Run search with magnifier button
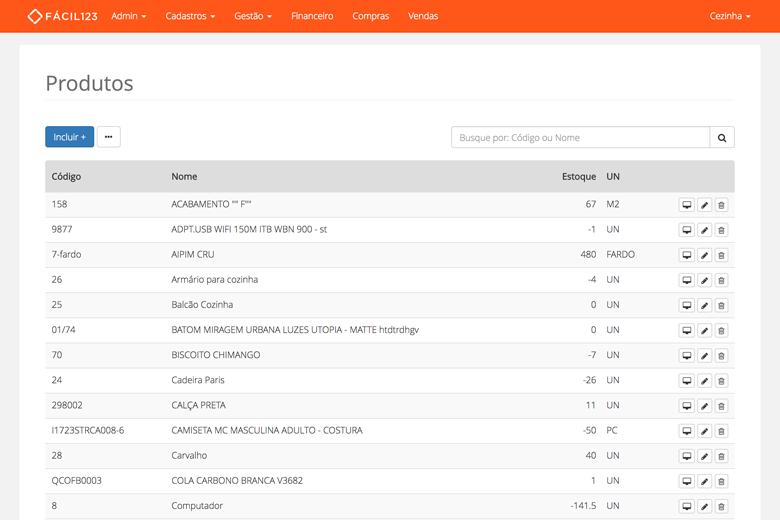The height and width of the screenshot is (520, 780). 722,137
